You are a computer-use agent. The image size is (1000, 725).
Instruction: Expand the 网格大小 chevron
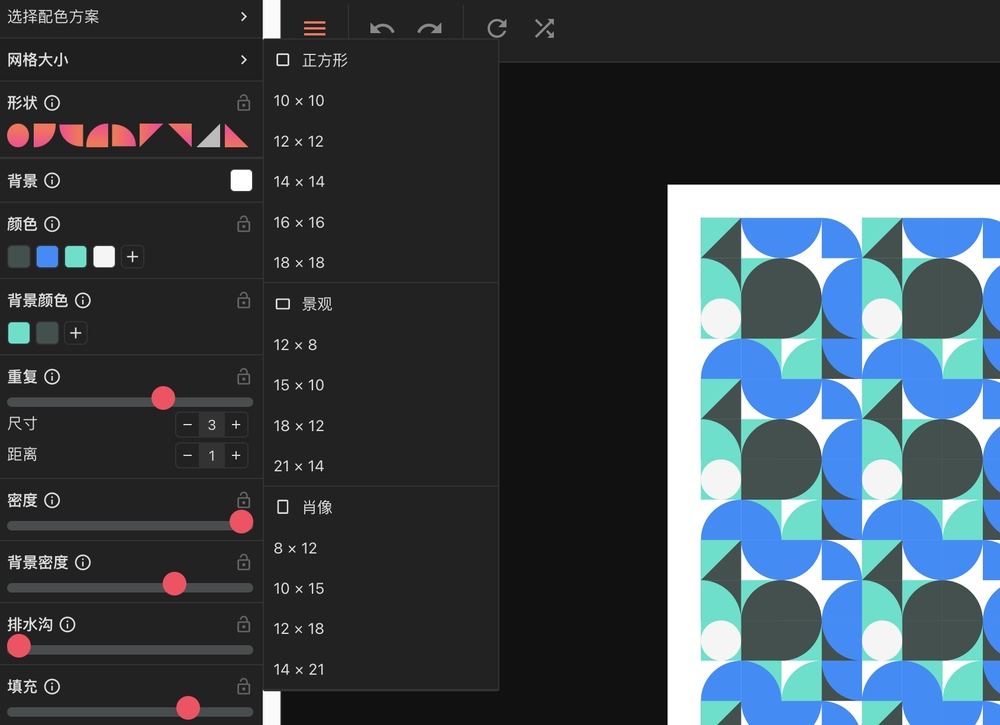(x=244, y=59)
